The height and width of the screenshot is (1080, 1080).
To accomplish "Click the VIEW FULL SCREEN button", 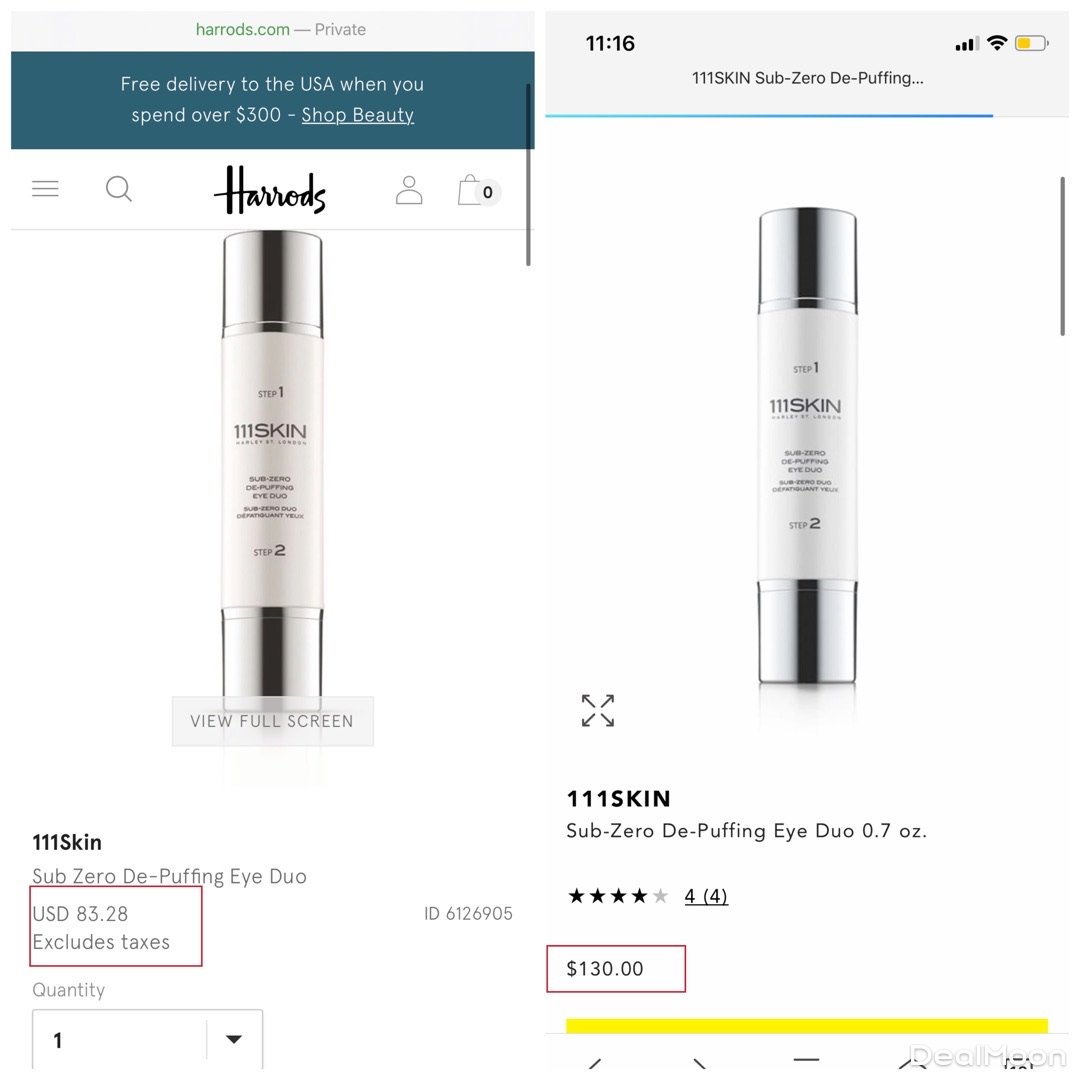I will (x=273, y=721).
